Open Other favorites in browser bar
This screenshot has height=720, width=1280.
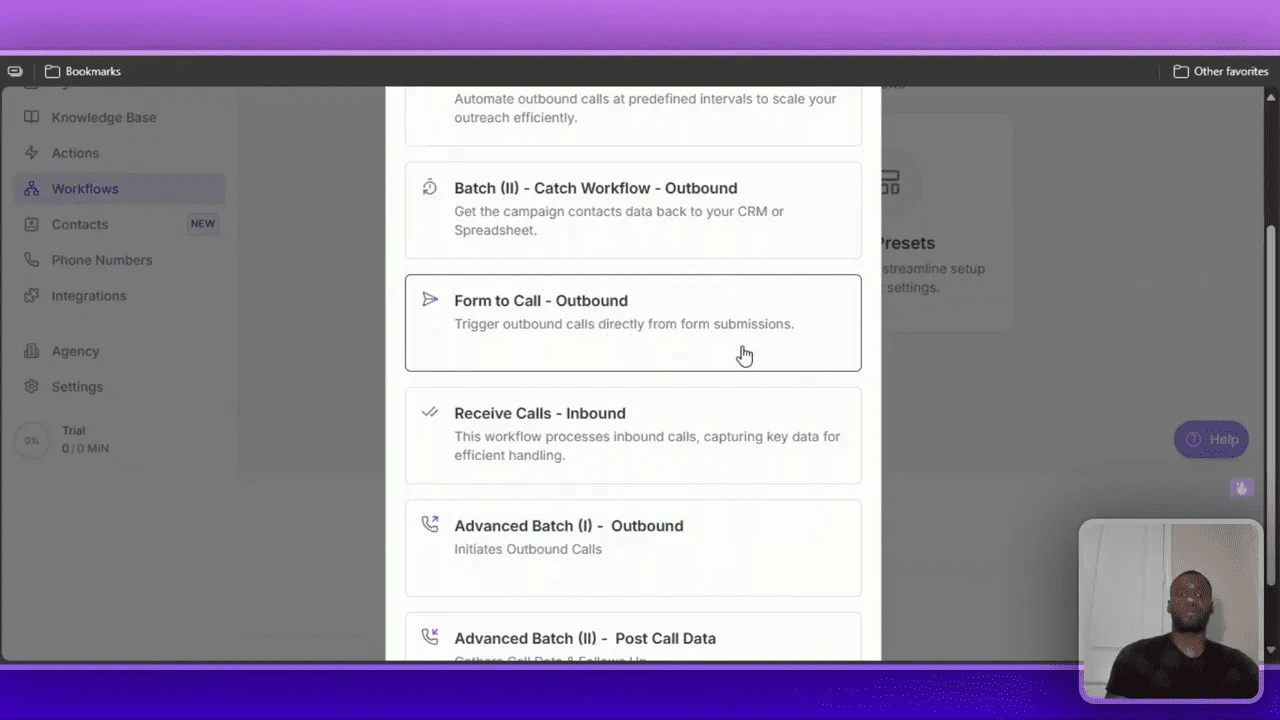1221,71
